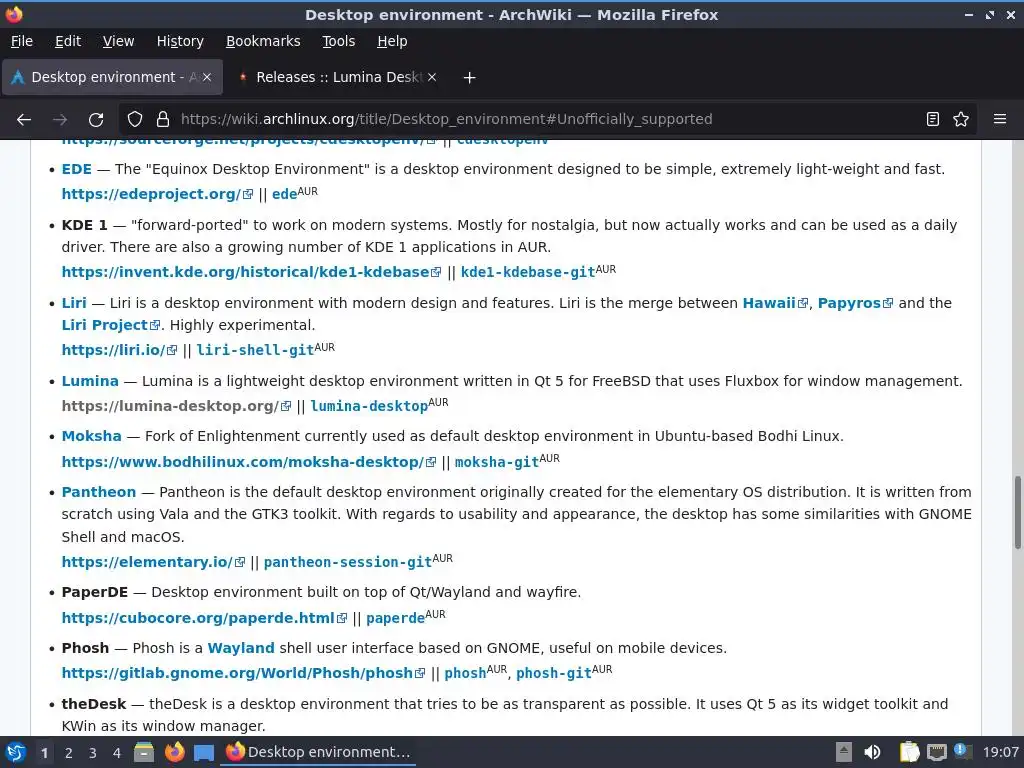Open the Liri Project link
Image resolution: width=1024 pixels, height=768 pixels.
[x=110, y=325]
